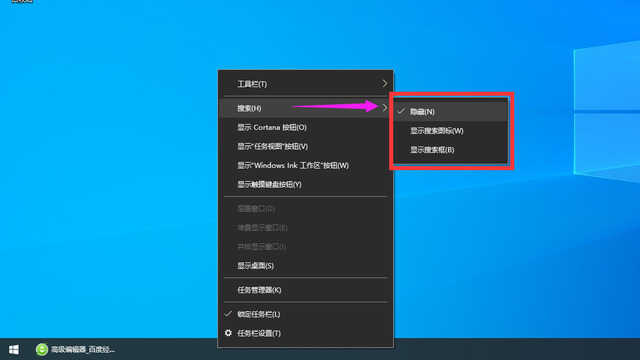Open the Windows Start button
This screenshot has height=360, width=640.
(13, 349)
